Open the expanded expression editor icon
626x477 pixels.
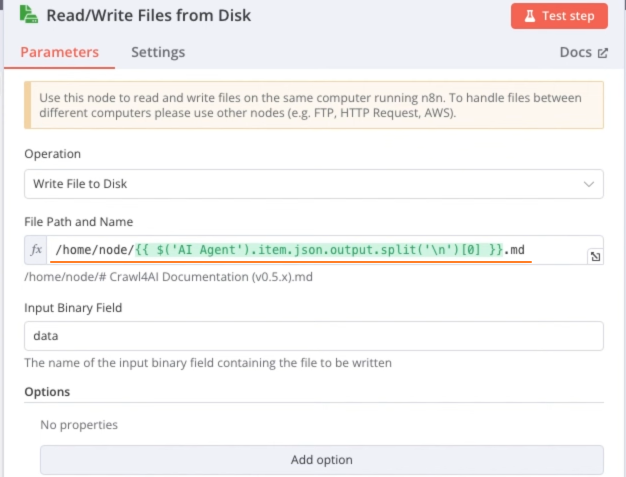[x=595, y=258]
